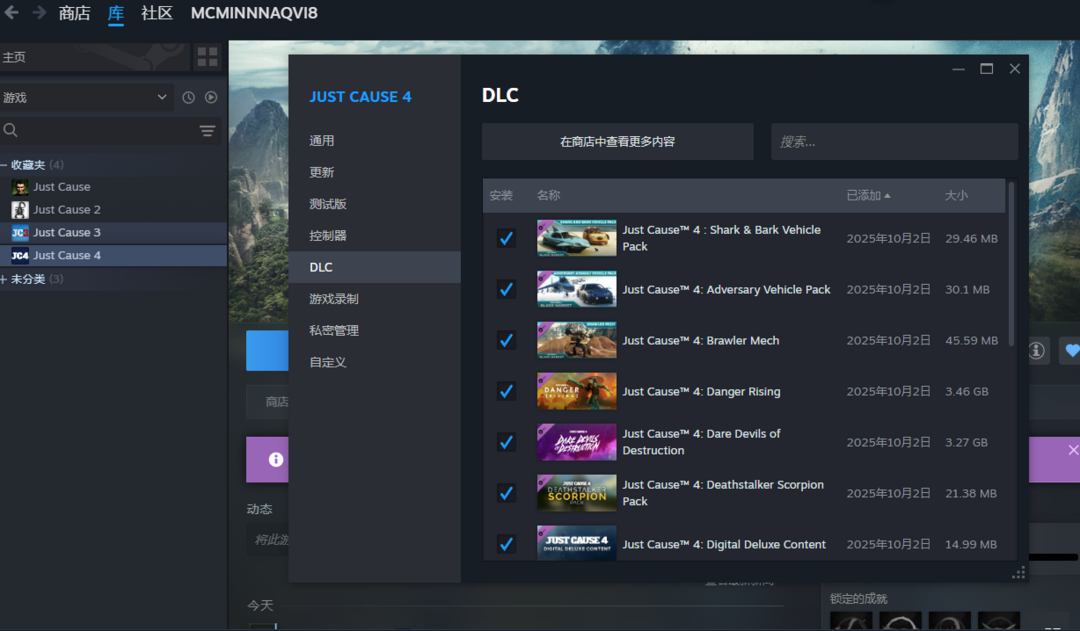1080x631 pixels.
Task: Switch to the 更新 settings tab
Action: tap(322, 172)
